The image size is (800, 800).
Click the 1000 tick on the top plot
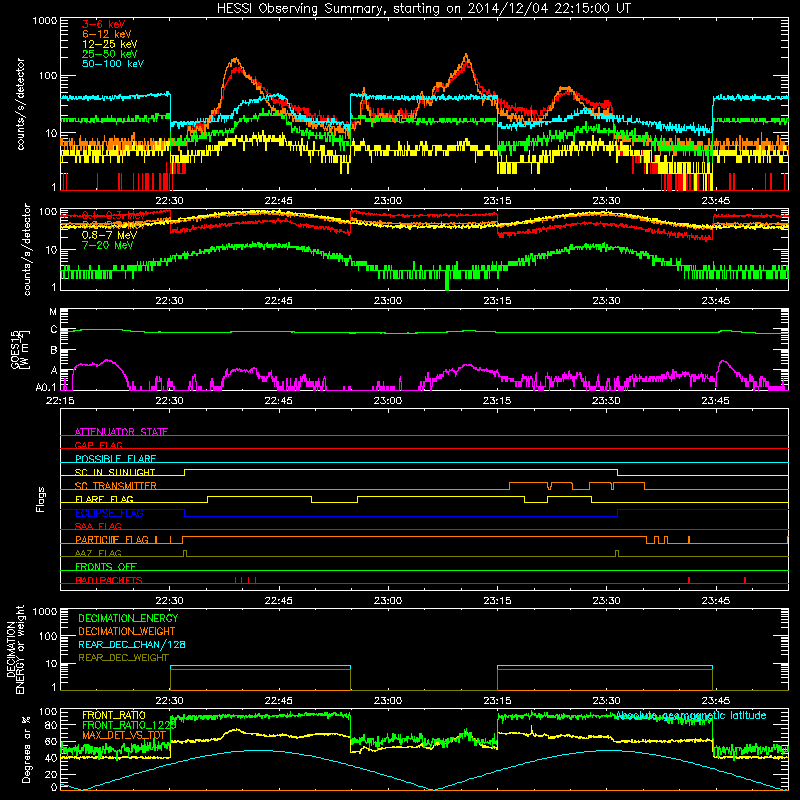[x=44, y=21]
